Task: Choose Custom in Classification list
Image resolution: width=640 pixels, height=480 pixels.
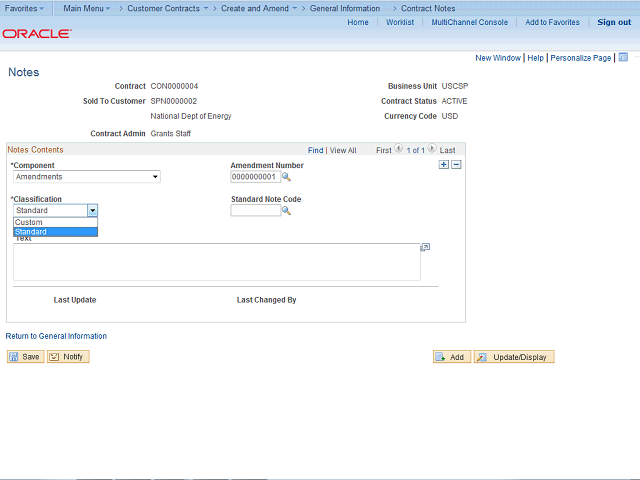Action: 56,222
